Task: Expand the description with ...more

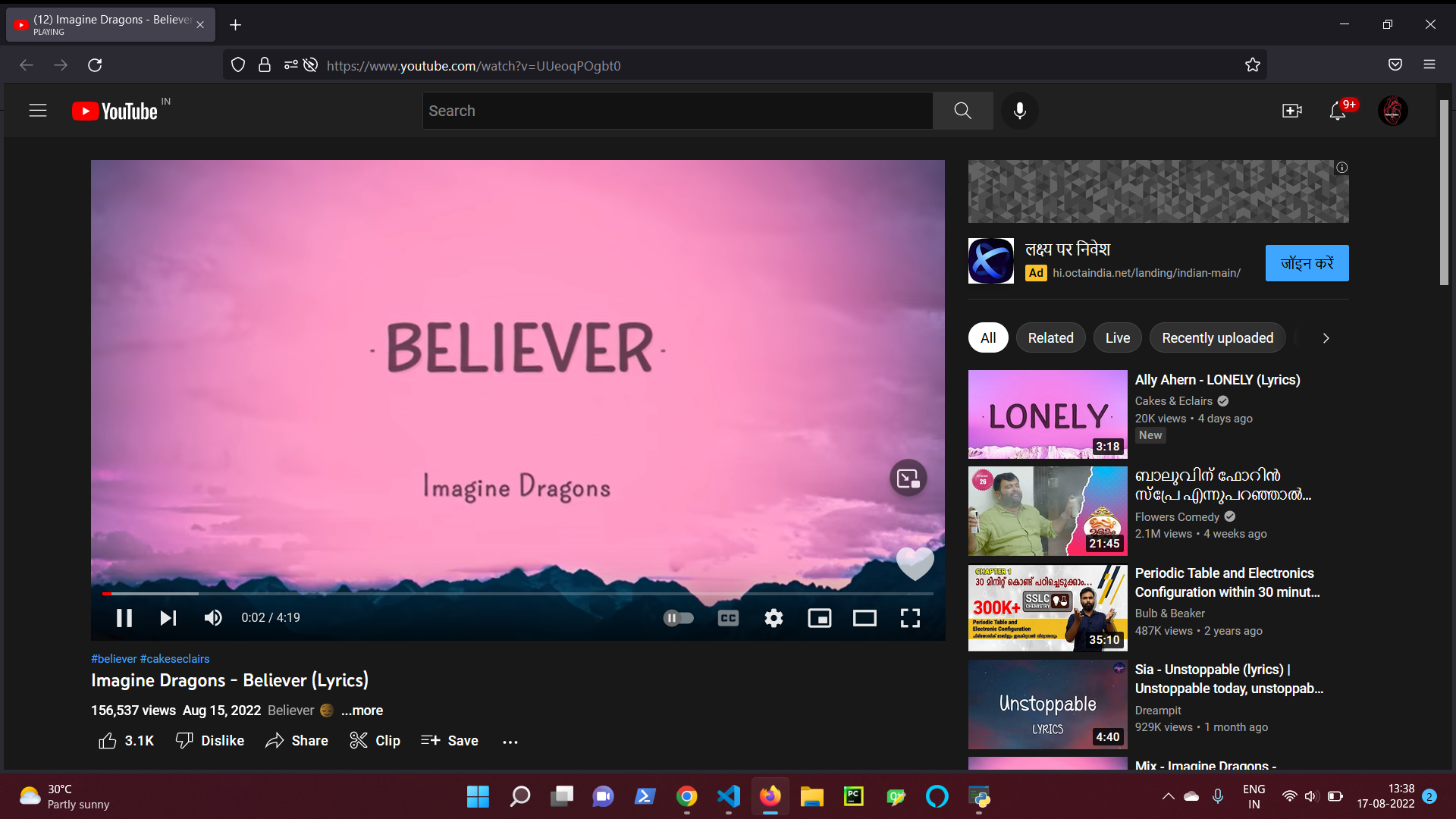Action: [362, 711]
